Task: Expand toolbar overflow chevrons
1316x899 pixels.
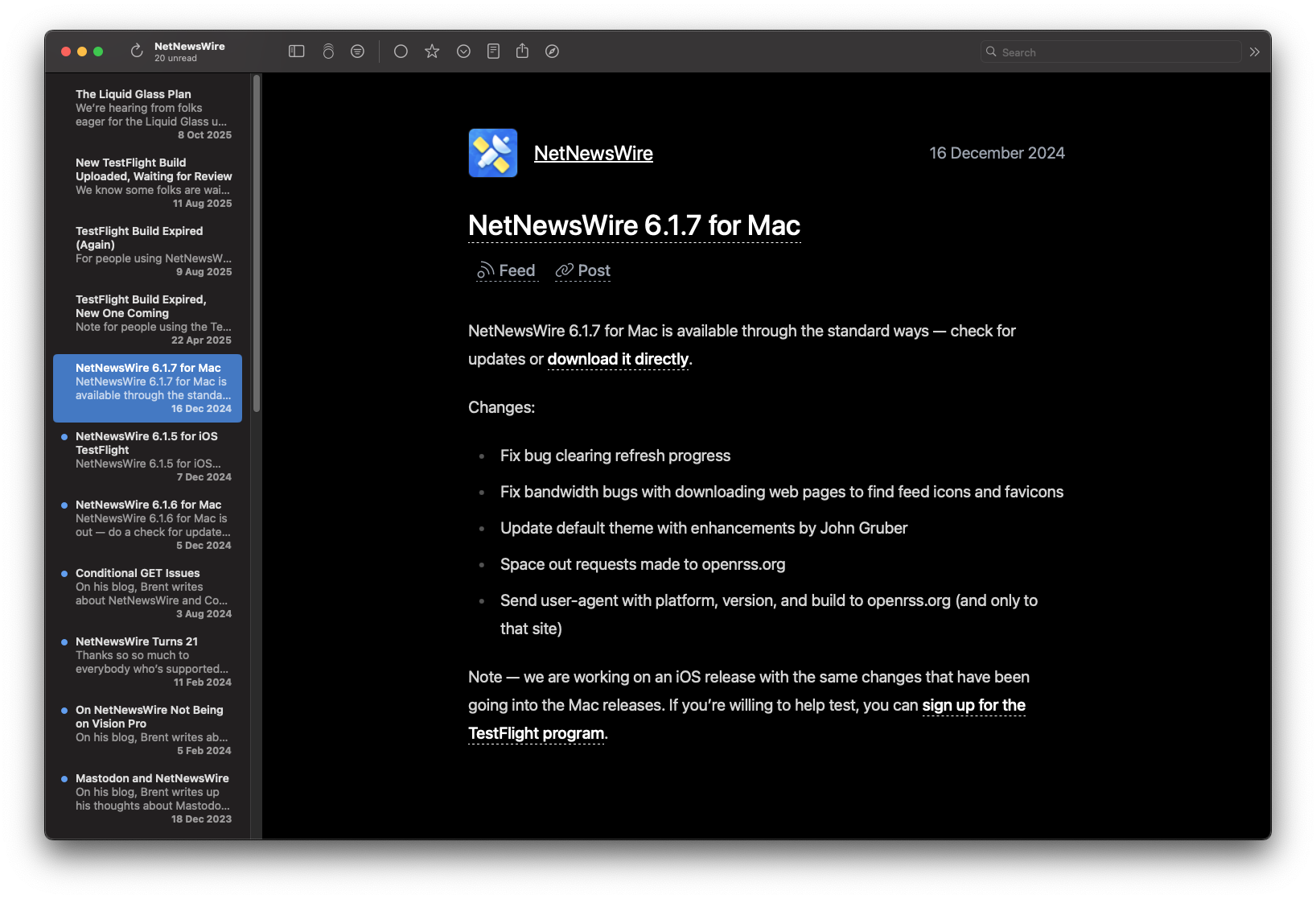Action: point(1255,52)
